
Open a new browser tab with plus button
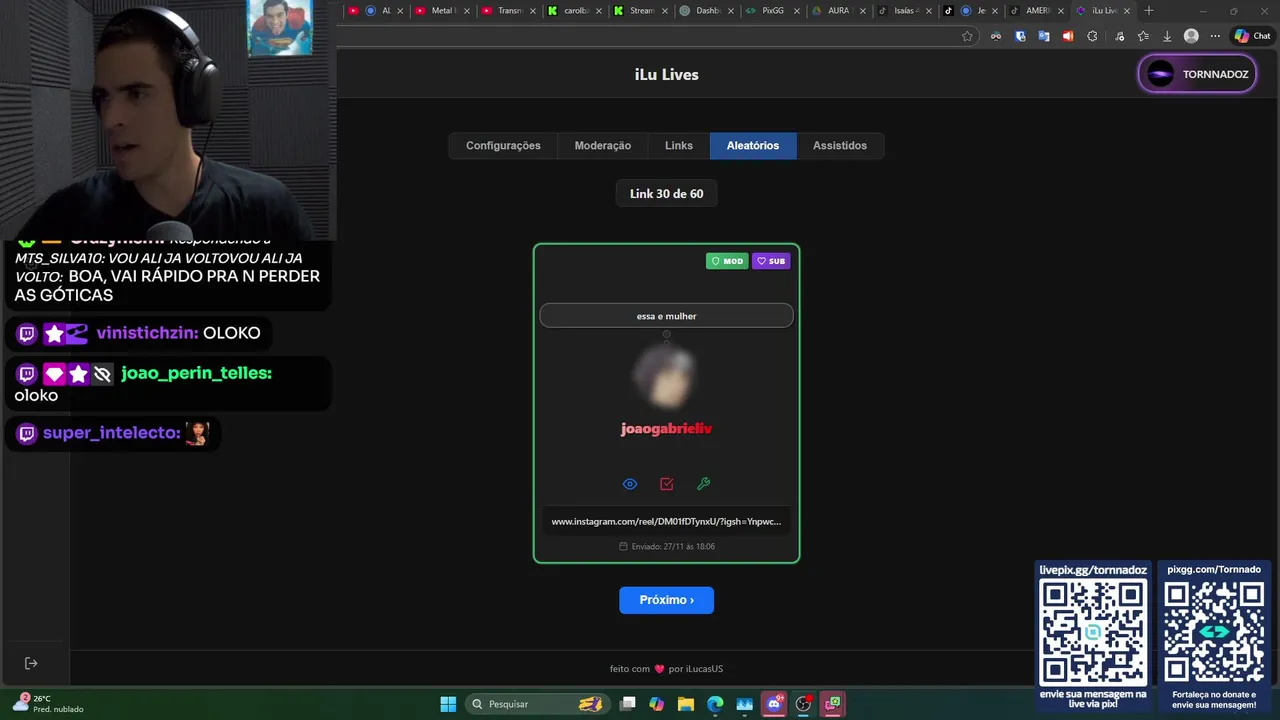point(1149,11)
